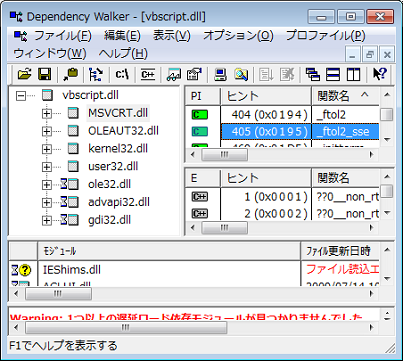Expand the MSVCRT.dll tree node
The image size is (403, 361).
(x=47, y=114)
